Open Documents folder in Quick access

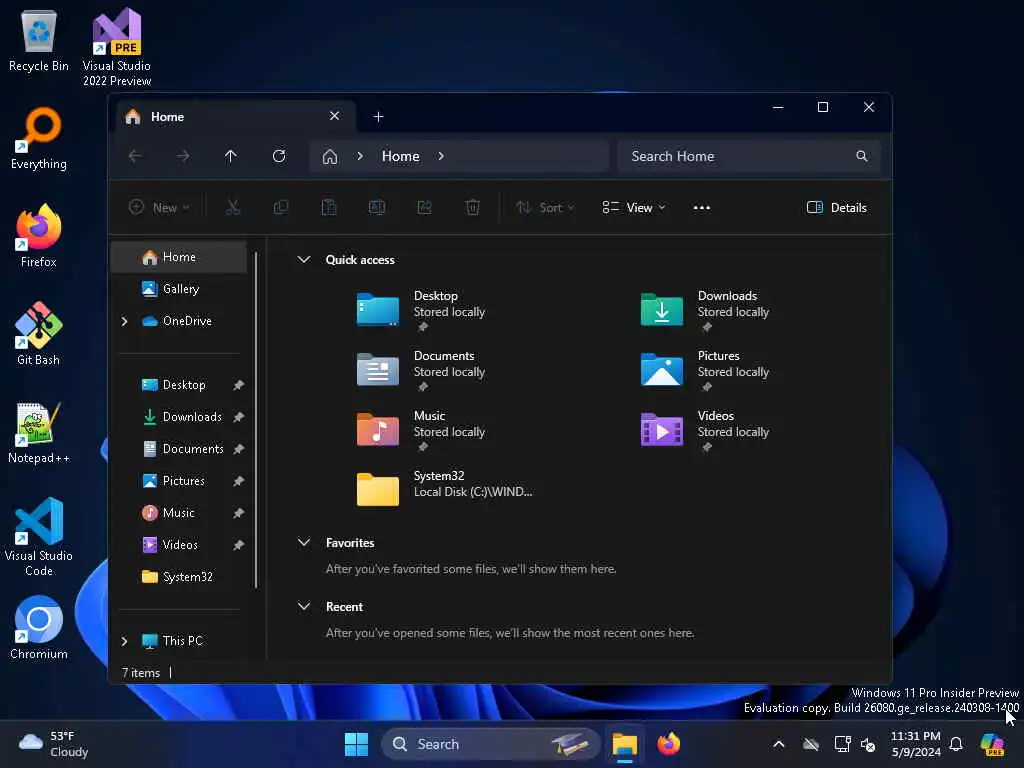[422, 370]
